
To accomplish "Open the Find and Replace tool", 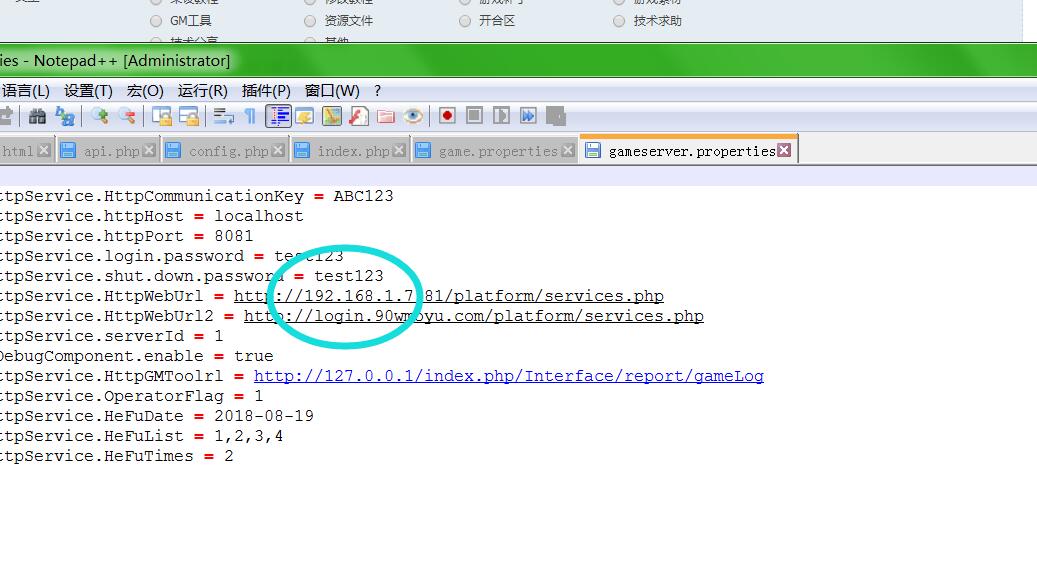I will click(65, 116).
